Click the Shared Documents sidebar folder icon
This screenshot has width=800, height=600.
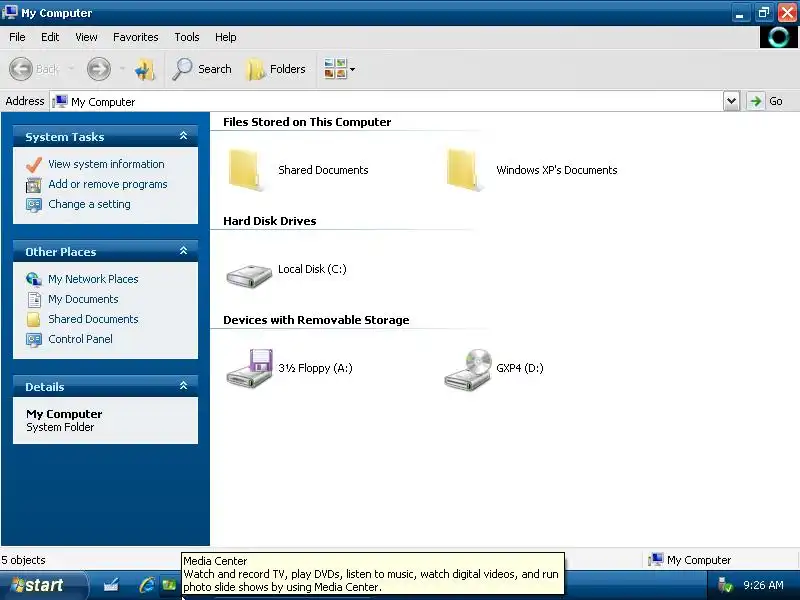coord(34,319)
